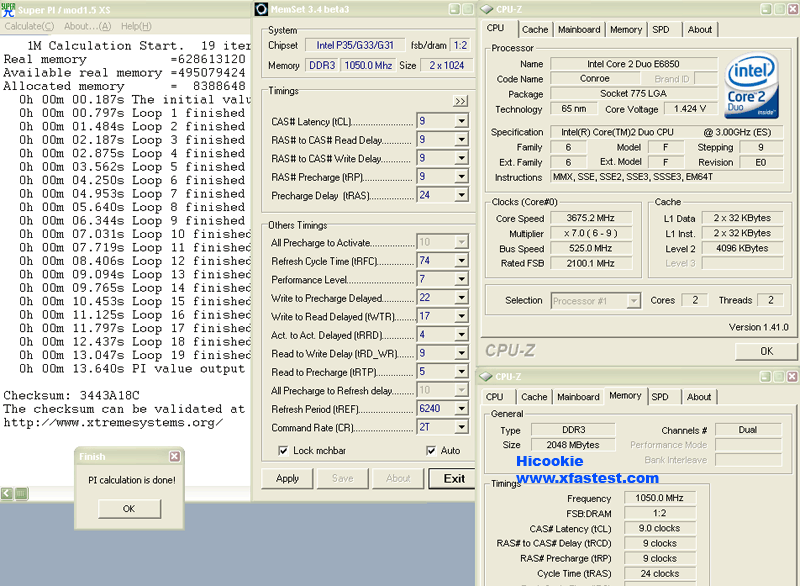Click the About button in MemSet
This screenshot has width=800, height=586.
pyautogui.click(x=398, y=478)
